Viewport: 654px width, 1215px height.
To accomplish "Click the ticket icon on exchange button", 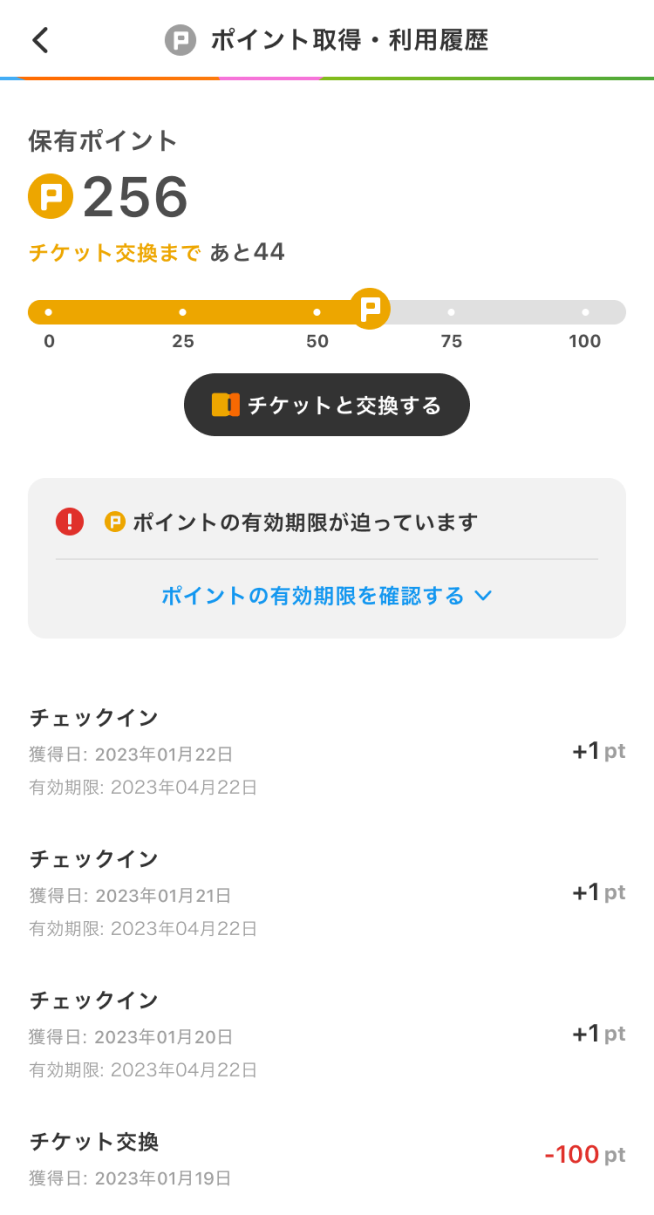I will coord(225,405).
